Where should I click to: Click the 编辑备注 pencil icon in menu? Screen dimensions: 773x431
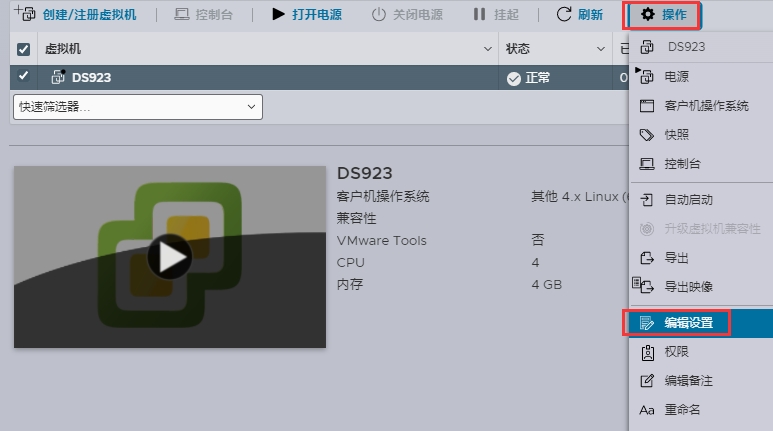tap(647, 381)
